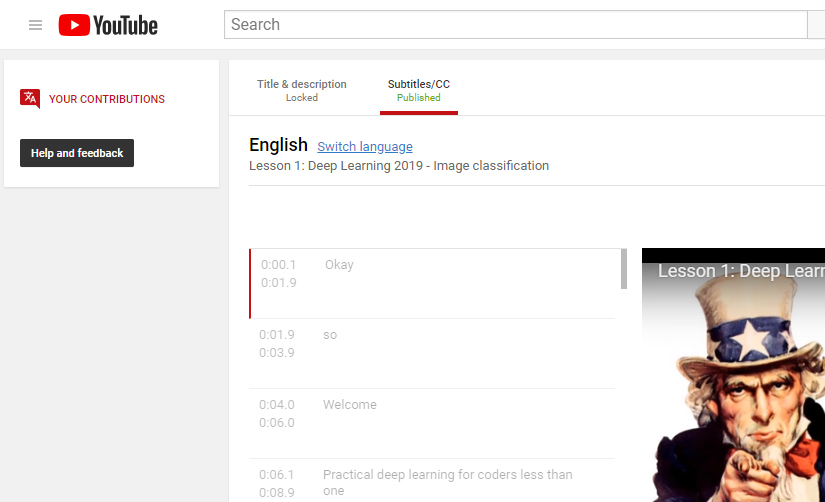Go to YouTube home via logo
Viewport: 825px width, 502px height.
(x=108, y=25)
